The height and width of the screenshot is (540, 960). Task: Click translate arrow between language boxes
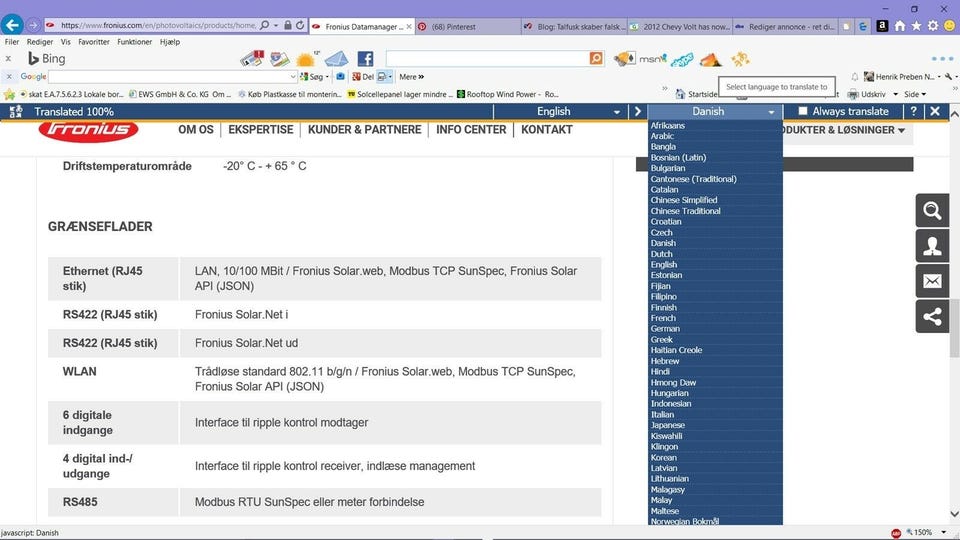pos(637,111)
